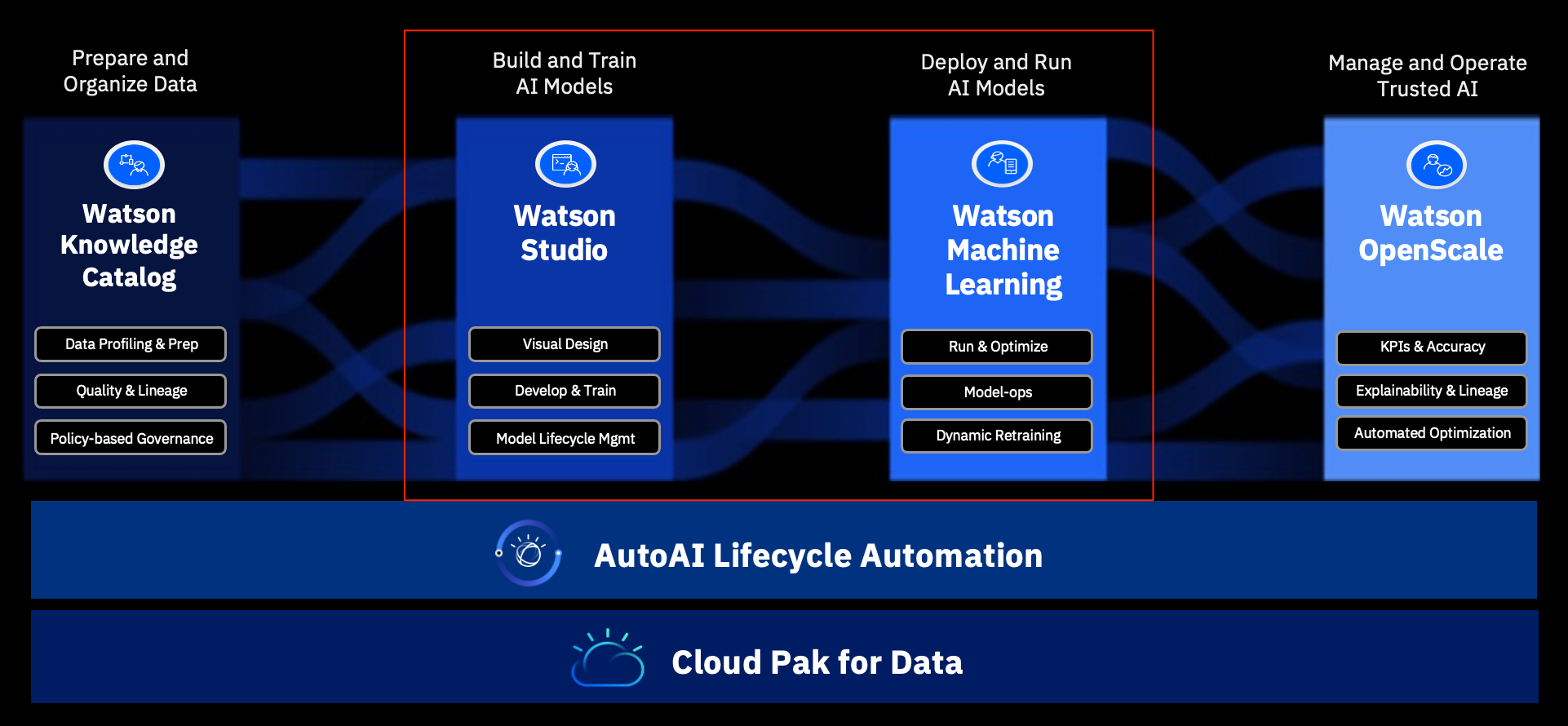Choose the Dynamic Retraining box
This screenshot has height=726, width=1568.
click(997, 436)
